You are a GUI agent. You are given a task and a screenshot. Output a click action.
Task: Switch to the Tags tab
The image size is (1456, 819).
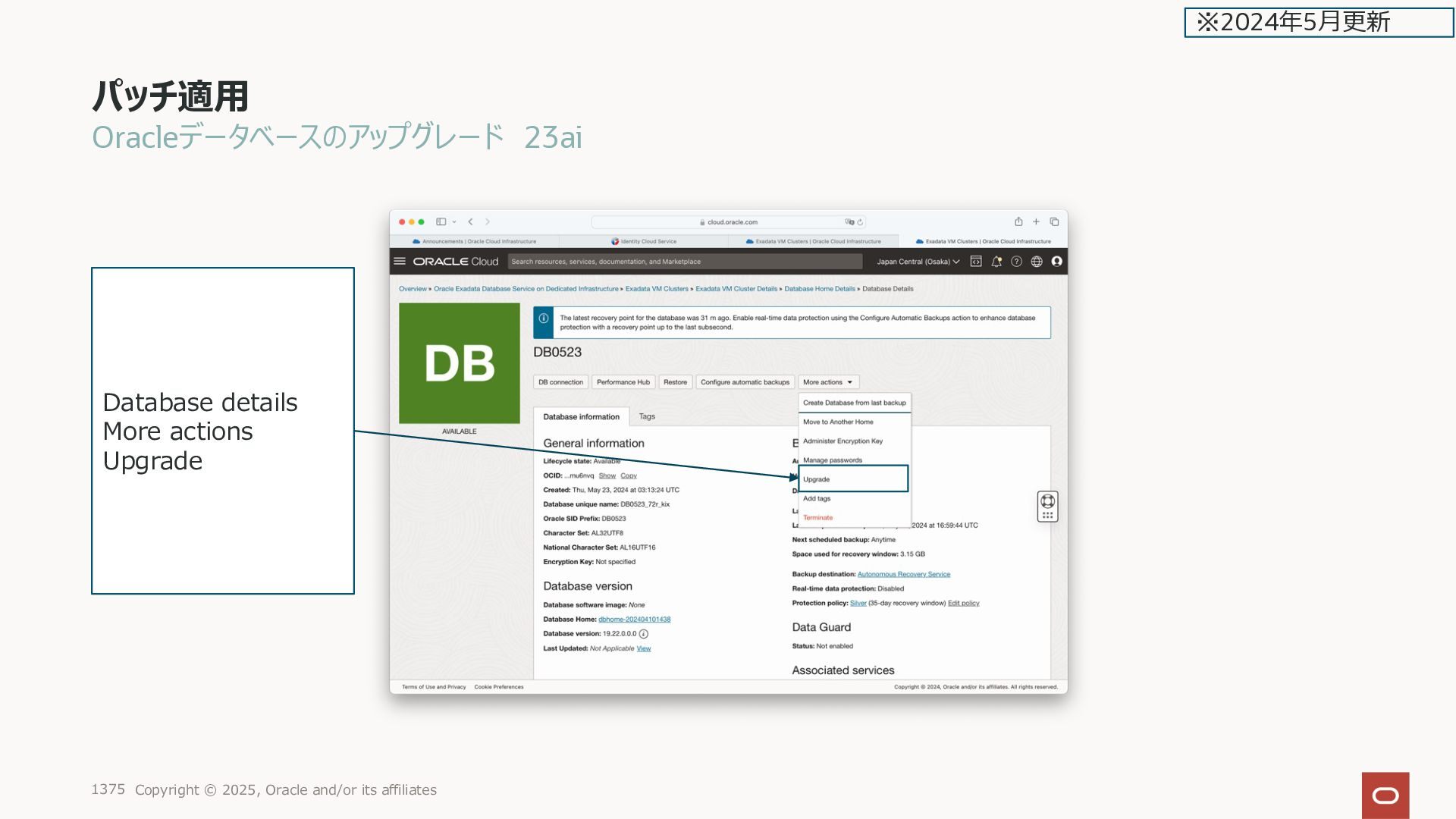647,416
